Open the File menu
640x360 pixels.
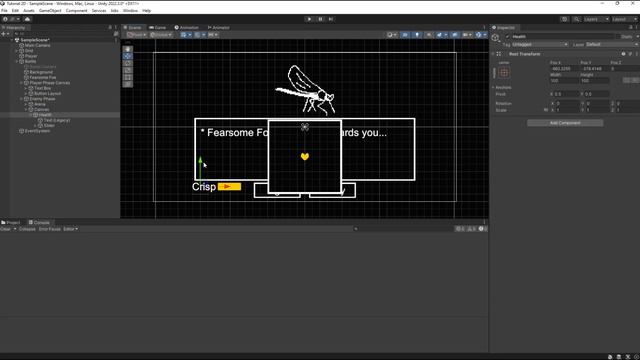coord(4,11)
